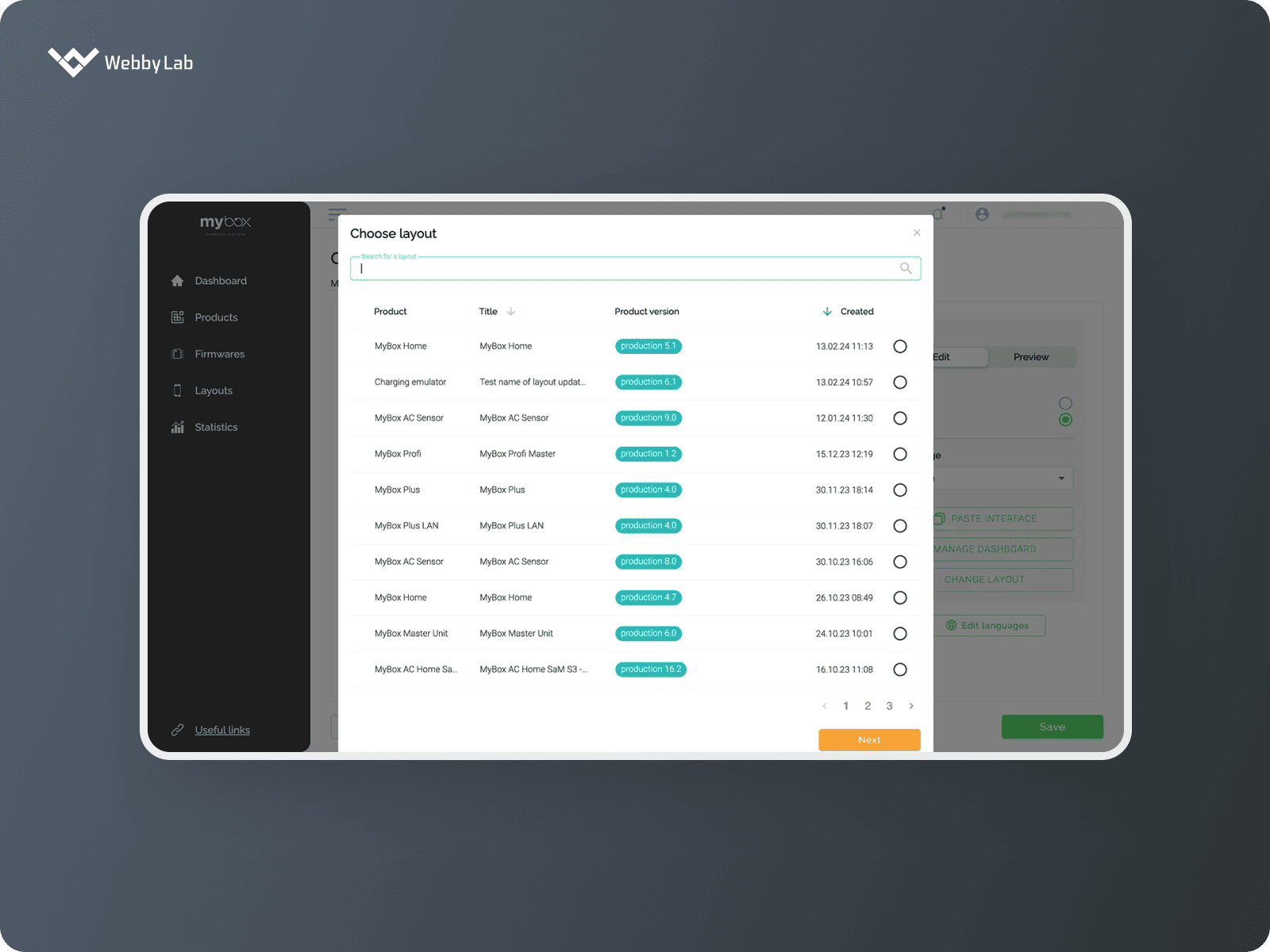Viewport: 1270px width, 952px height.
Task: Select the Charging emulator layout radio
Action: [x=900, y=382]
